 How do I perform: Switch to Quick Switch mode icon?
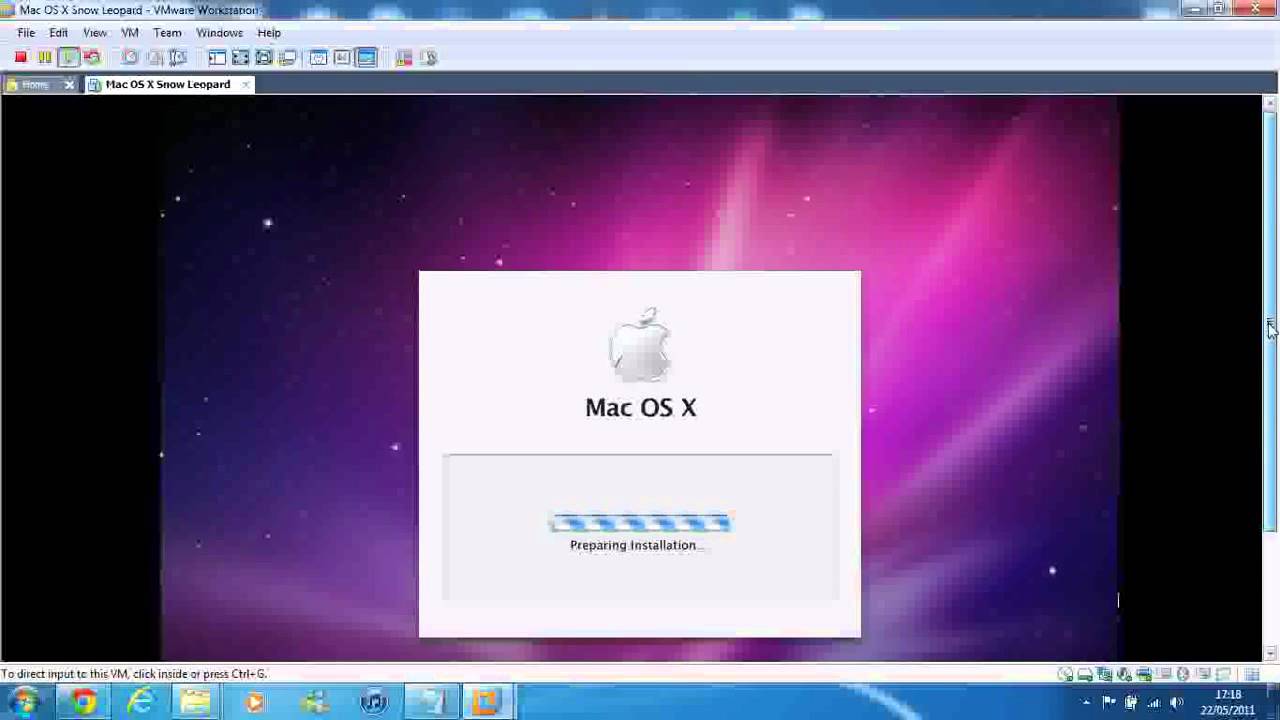click(x=241, y=58)
